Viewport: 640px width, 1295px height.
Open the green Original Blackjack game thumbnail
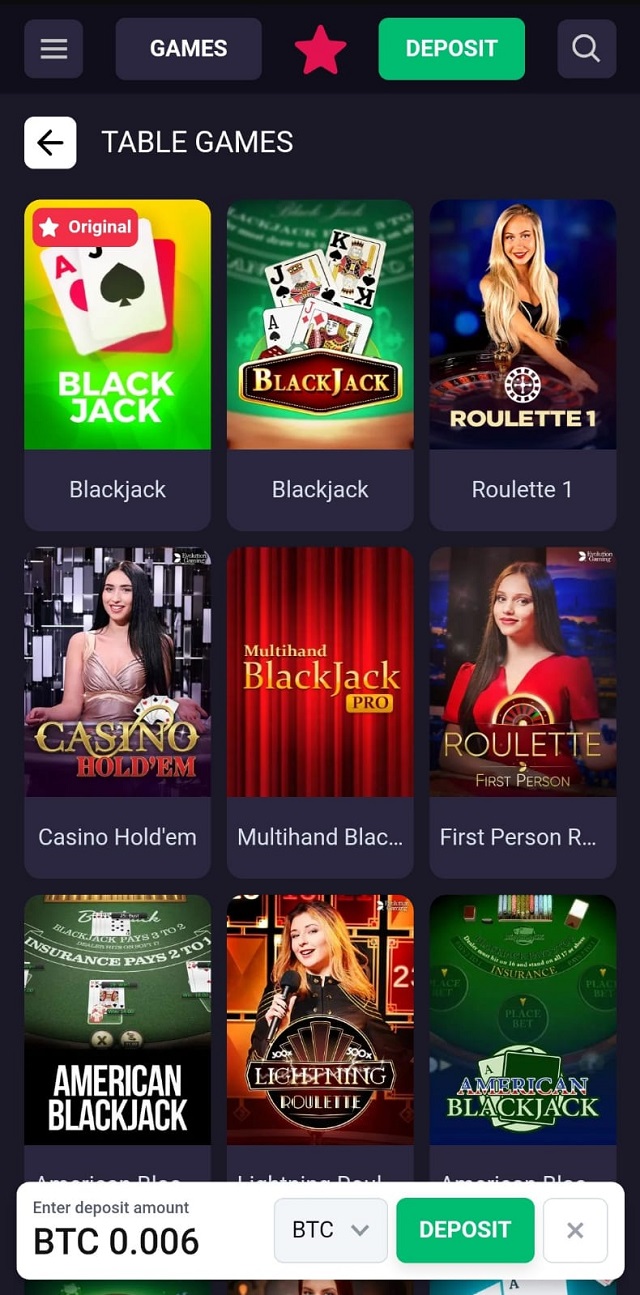117,324
